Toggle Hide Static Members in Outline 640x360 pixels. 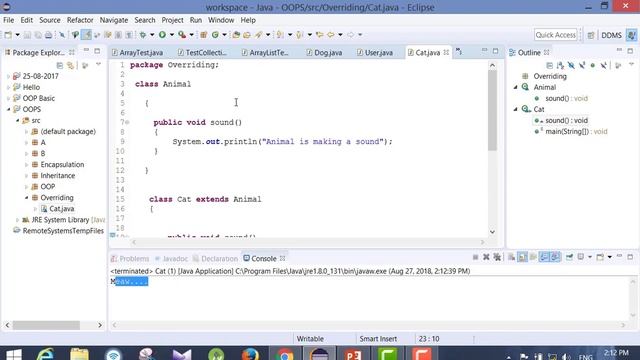582,65
